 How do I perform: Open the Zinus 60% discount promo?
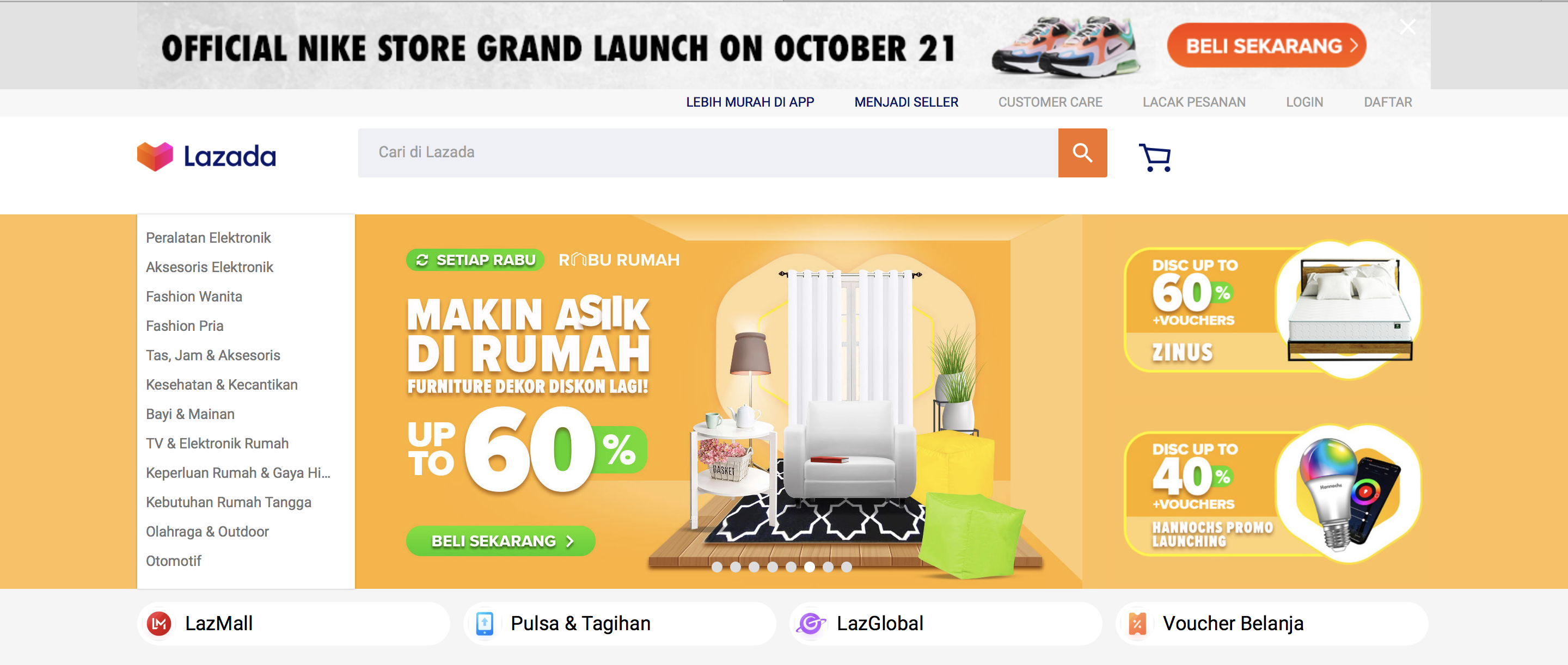click(1272, 310)
